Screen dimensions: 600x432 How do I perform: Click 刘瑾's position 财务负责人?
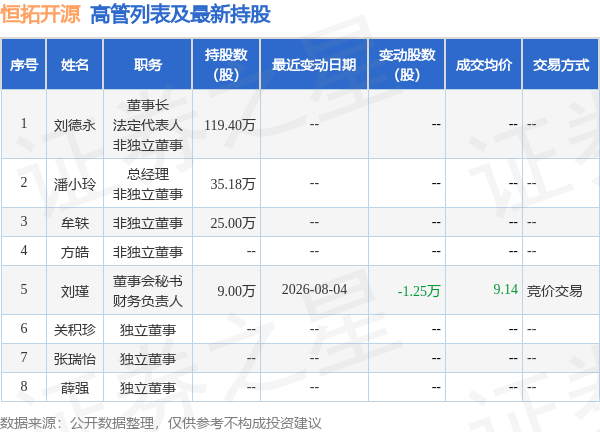[148, 301]
